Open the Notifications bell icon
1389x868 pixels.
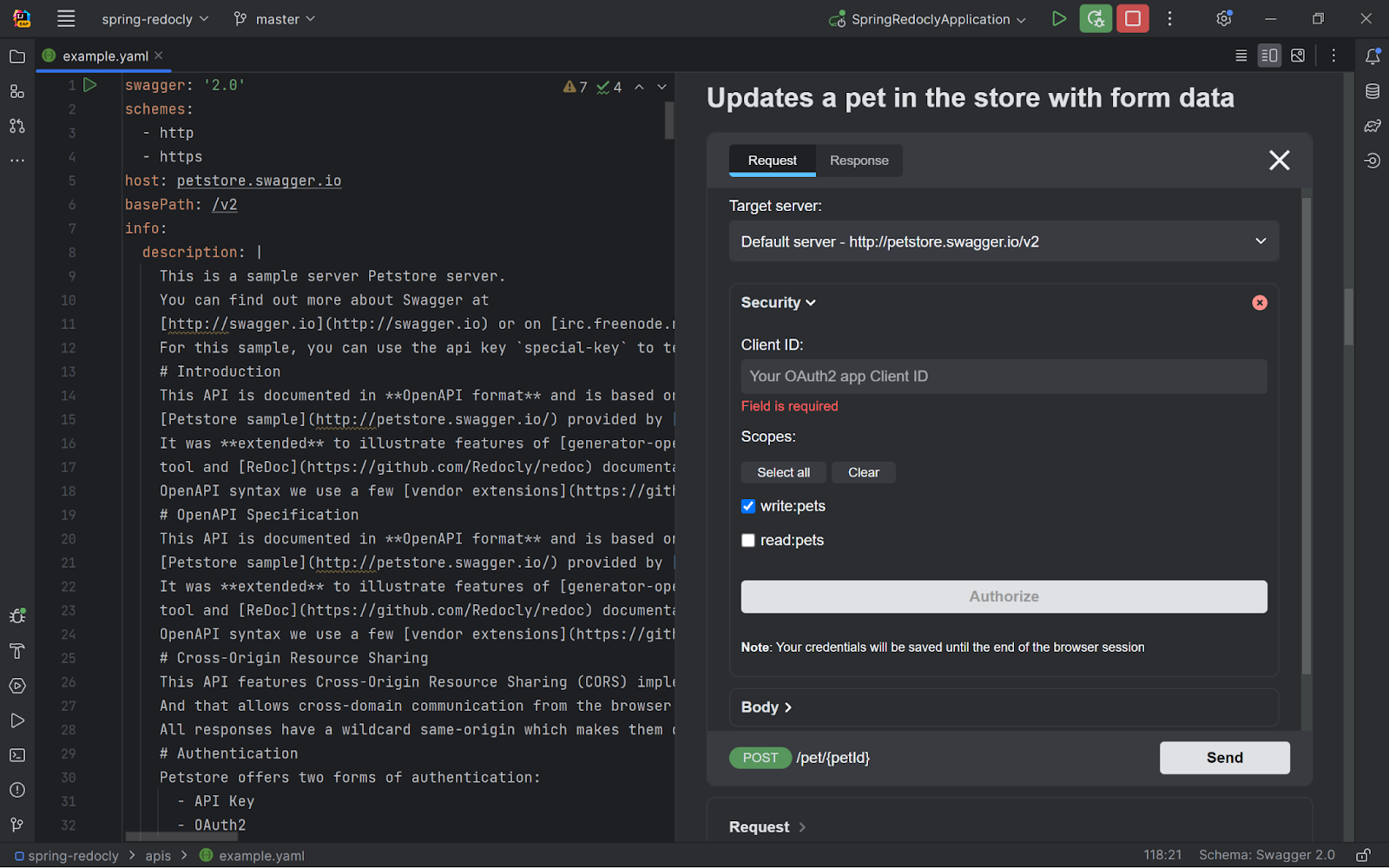[x=1373, y=56]
